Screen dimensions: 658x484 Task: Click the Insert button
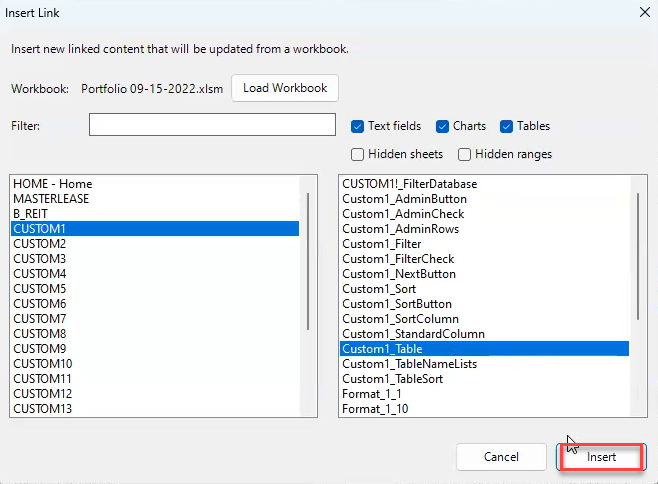pos(601,457)
